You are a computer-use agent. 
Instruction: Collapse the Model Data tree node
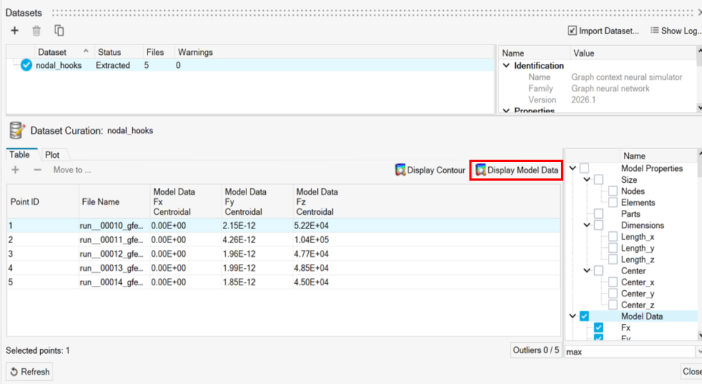(572, 316)
